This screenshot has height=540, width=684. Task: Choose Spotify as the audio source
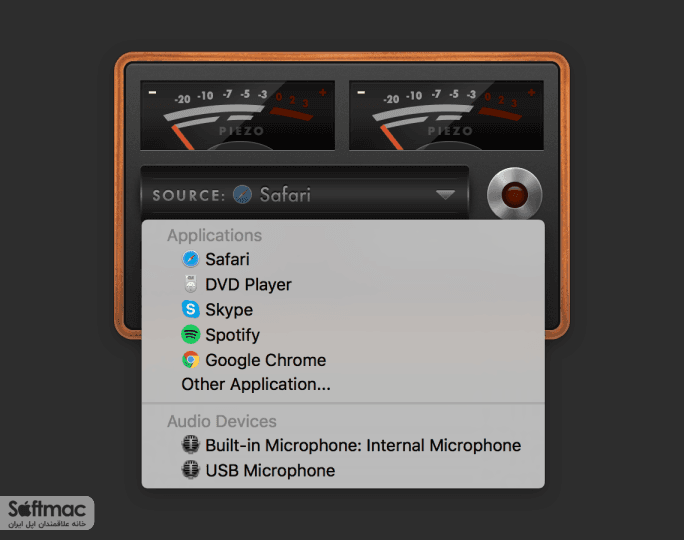(x=233, y=335)
